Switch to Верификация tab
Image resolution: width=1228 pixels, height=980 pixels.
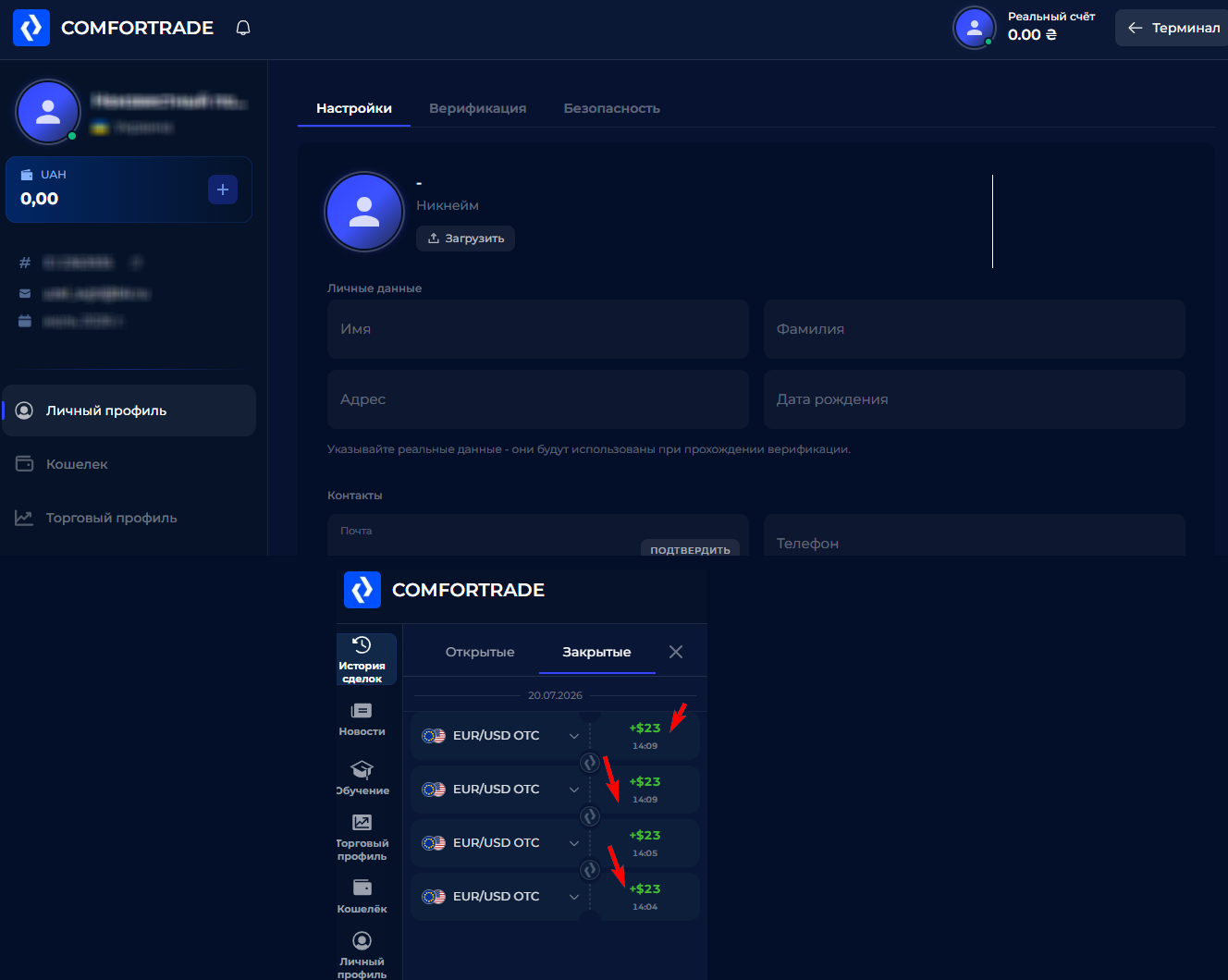click(x=478, y=108)
